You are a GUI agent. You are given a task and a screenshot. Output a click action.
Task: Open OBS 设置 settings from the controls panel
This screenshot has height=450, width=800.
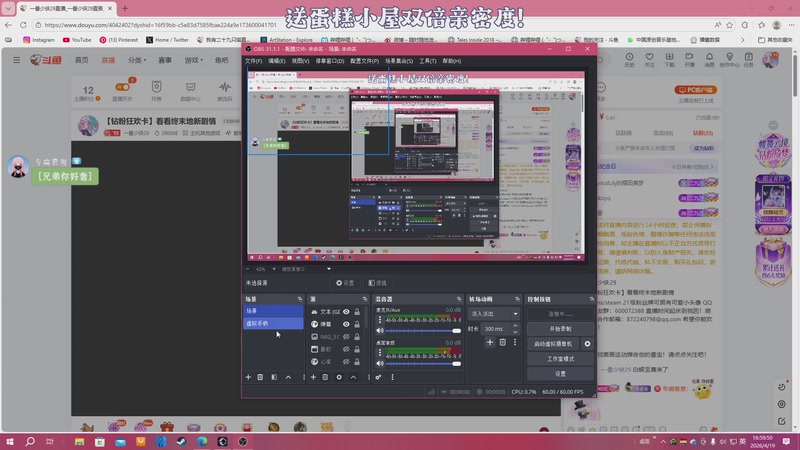pyautogui.click(x=560, y=373)
